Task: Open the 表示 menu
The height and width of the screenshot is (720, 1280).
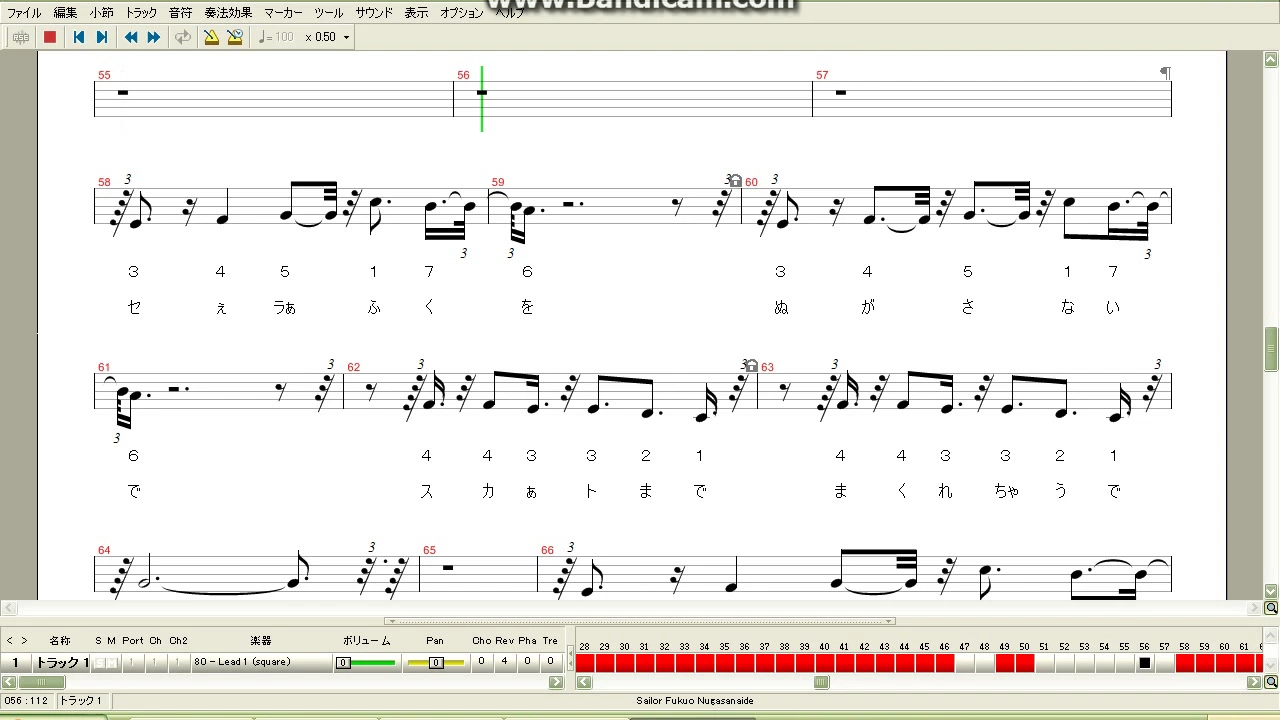Action: pyautogui.click(x=416, y=13)
